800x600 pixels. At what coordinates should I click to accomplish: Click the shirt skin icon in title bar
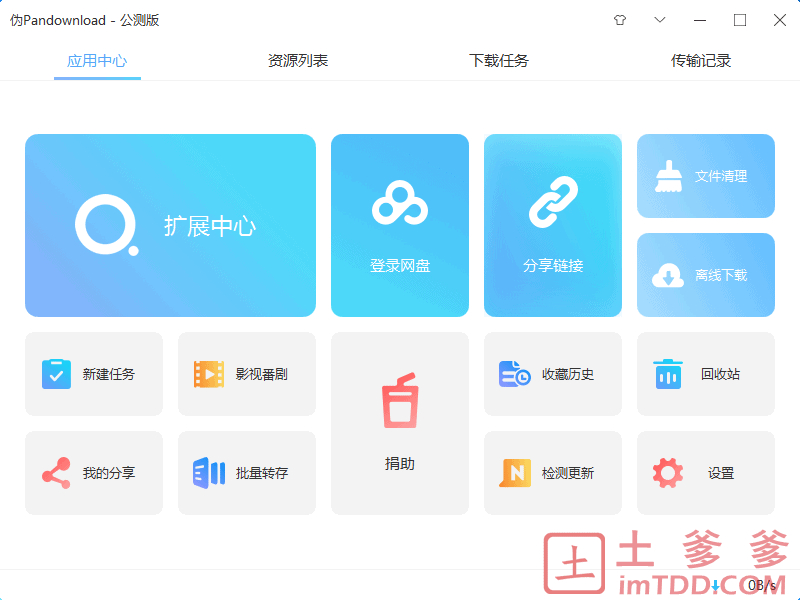[620, 20]
